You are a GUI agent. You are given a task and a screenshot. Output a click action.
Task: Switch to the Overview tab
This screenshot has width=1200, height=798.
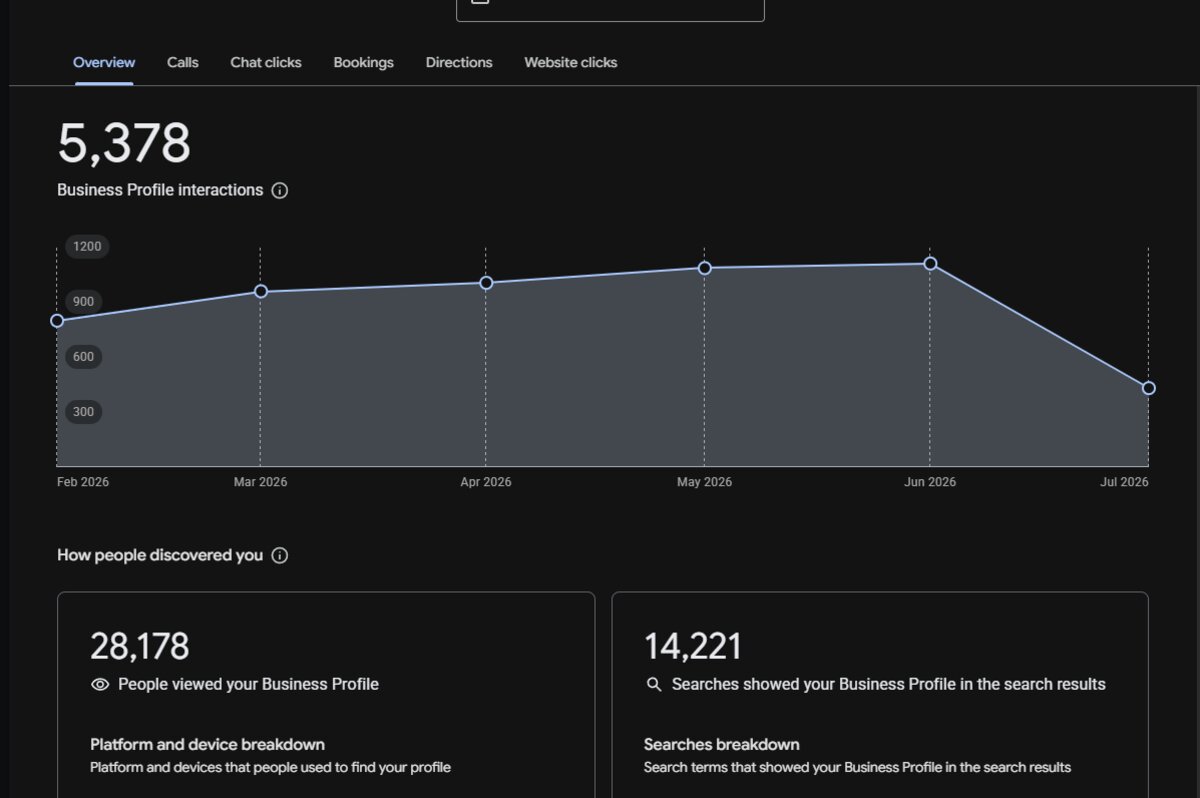pyautogui.click(x=104, y=62)
